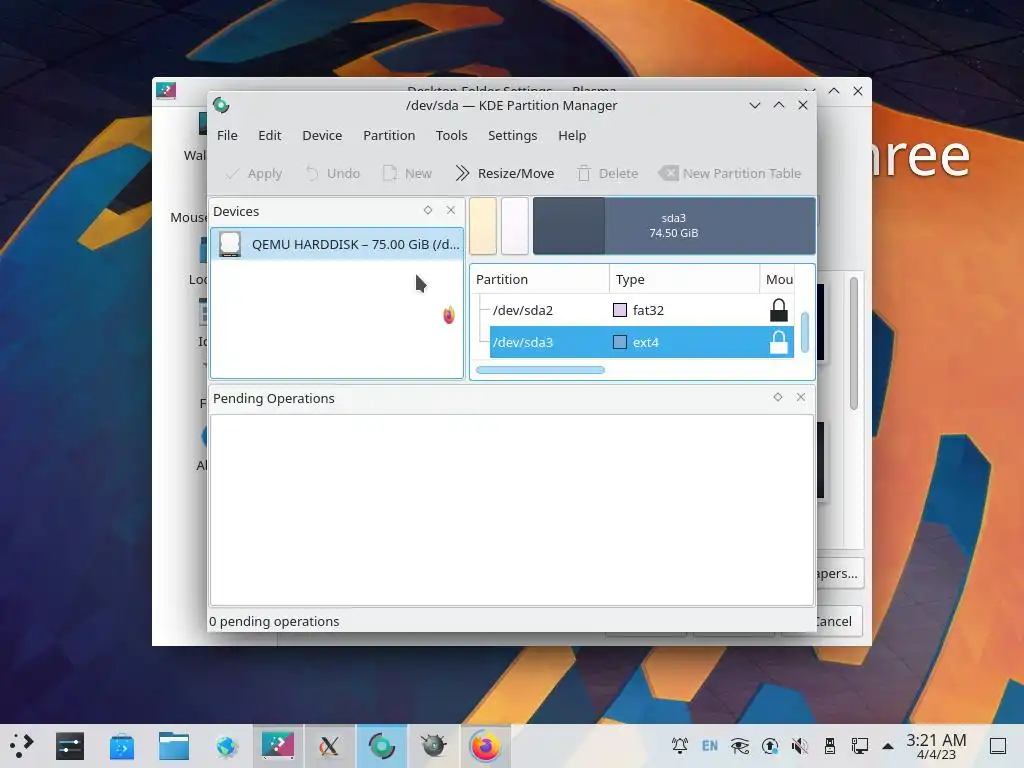The height and width of the screenshot is (768, 1024).
Task: Click the '0 pending operations' status text
Action: [x=274, y=622]
